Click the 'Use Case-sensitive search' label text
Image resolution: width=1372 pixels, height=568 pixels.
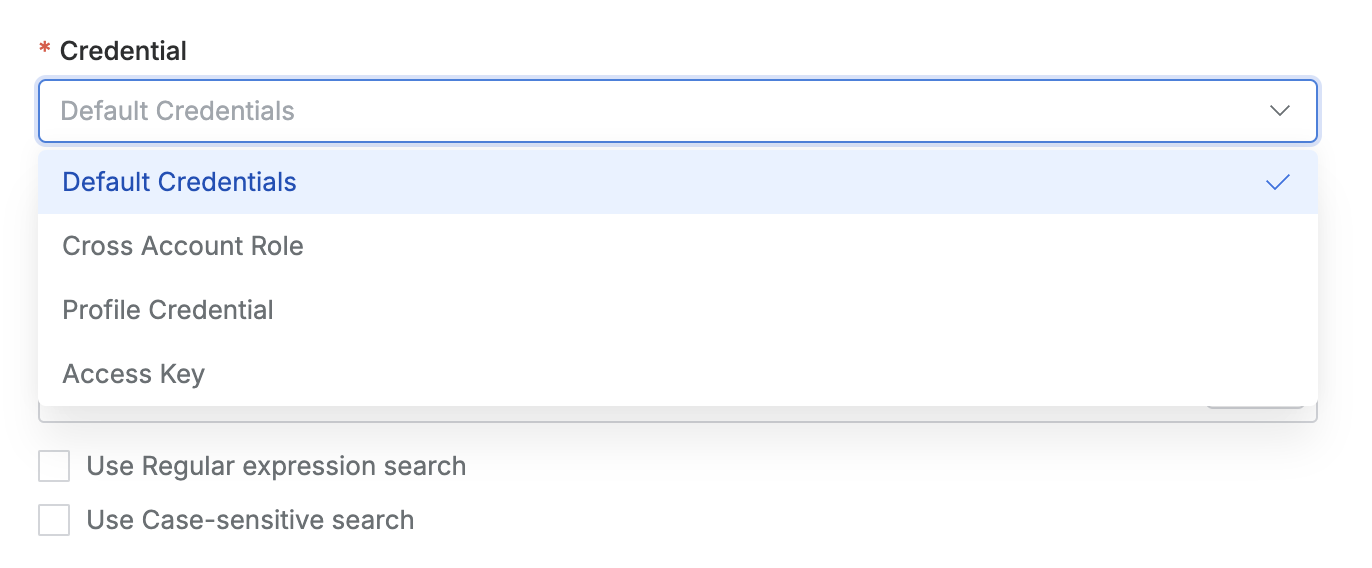250,520
